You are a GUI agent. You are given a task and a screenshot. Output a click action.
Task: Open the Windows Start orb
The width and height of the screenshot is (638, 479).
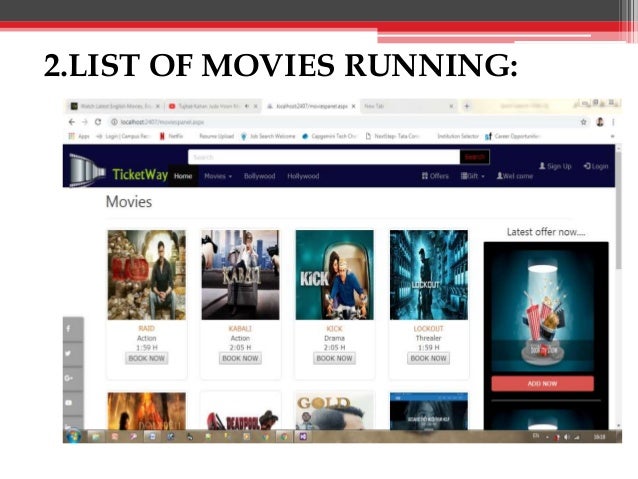tap(74, 436)
